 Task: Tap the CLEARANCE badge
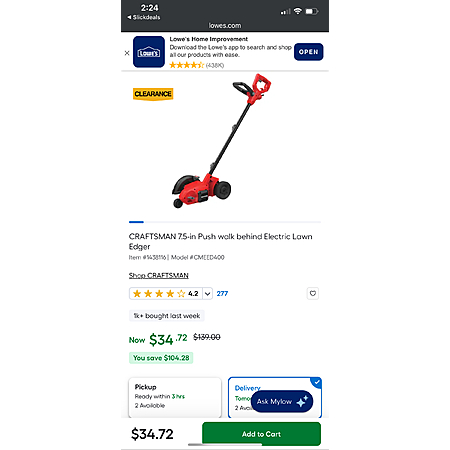pyautogui.click(x=153, y=94)
